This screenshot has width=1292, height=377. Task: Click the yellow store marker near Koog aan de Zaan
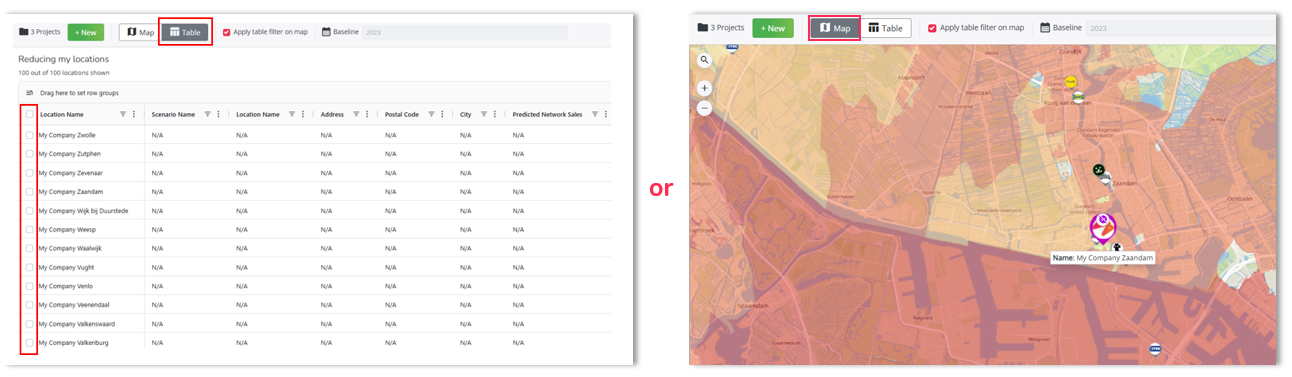1070,82
